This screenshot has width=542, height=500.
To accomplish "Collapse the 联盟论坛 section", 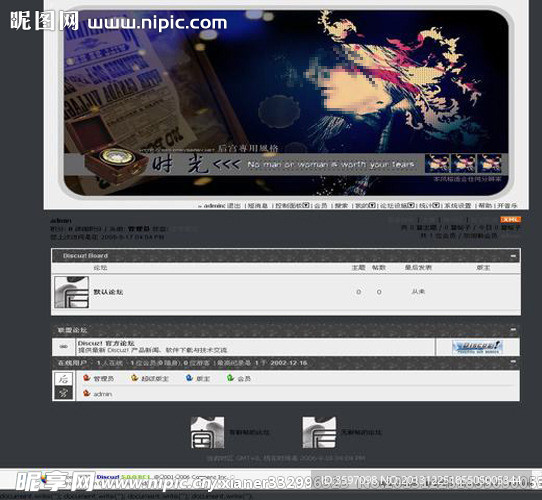I will [x=513, y=330].
